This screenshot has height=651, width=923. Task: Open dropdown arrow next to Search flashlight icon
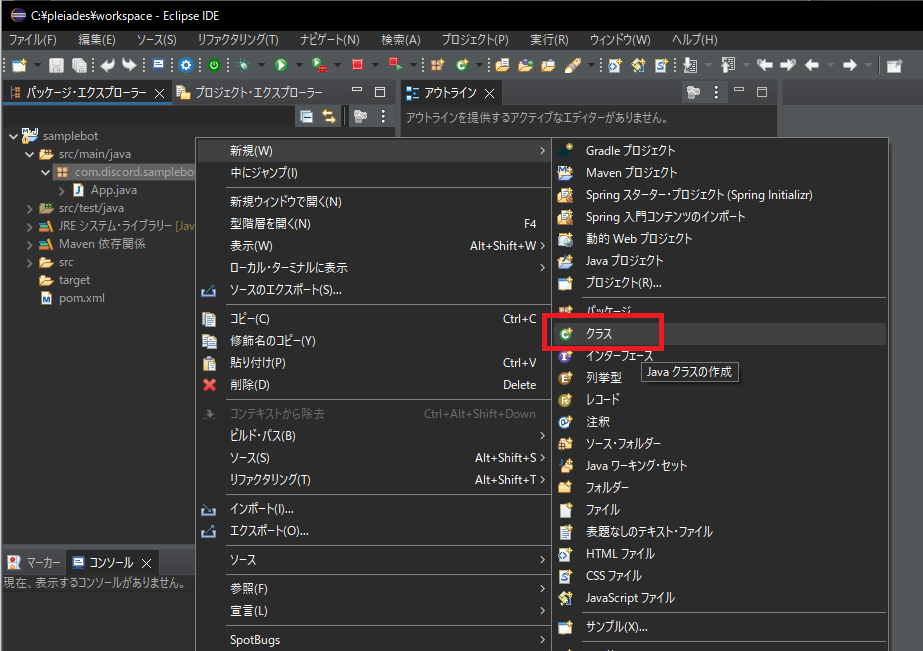591,65
